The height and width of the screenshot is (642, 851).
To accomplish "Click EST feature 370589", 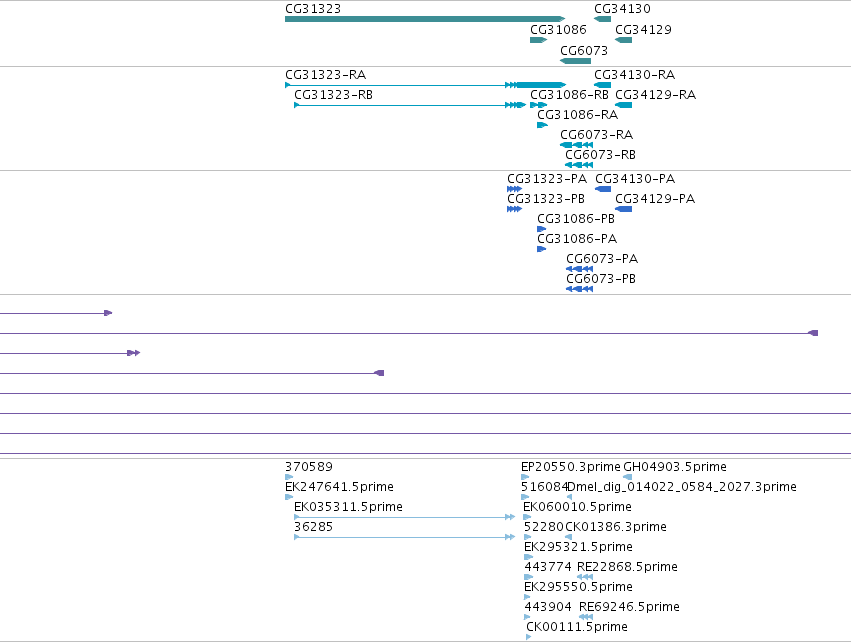I will [289, 477].
